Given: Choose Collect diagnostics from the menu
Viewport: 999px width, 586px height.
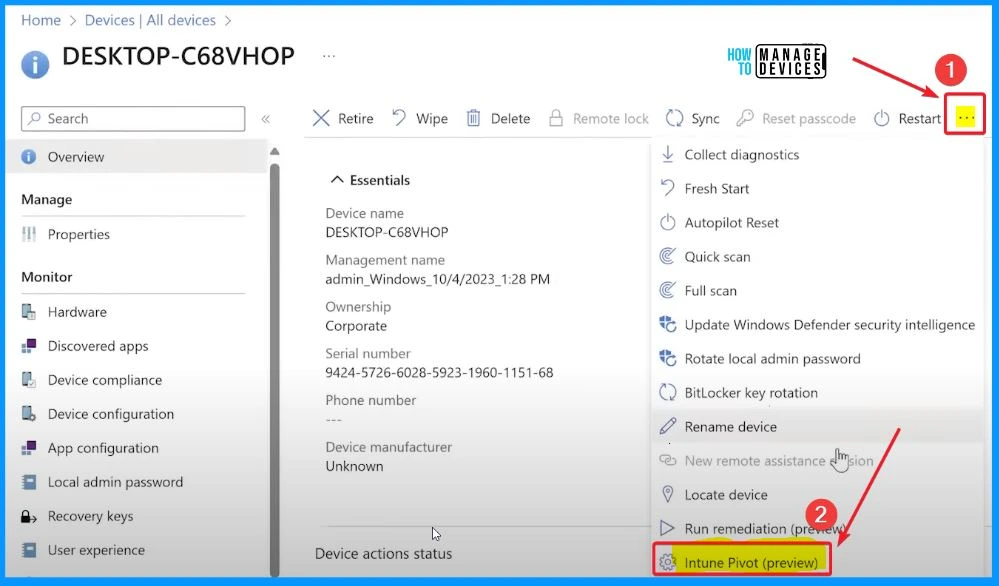Looking at the screenshot, I should click(x=742, y=154).
